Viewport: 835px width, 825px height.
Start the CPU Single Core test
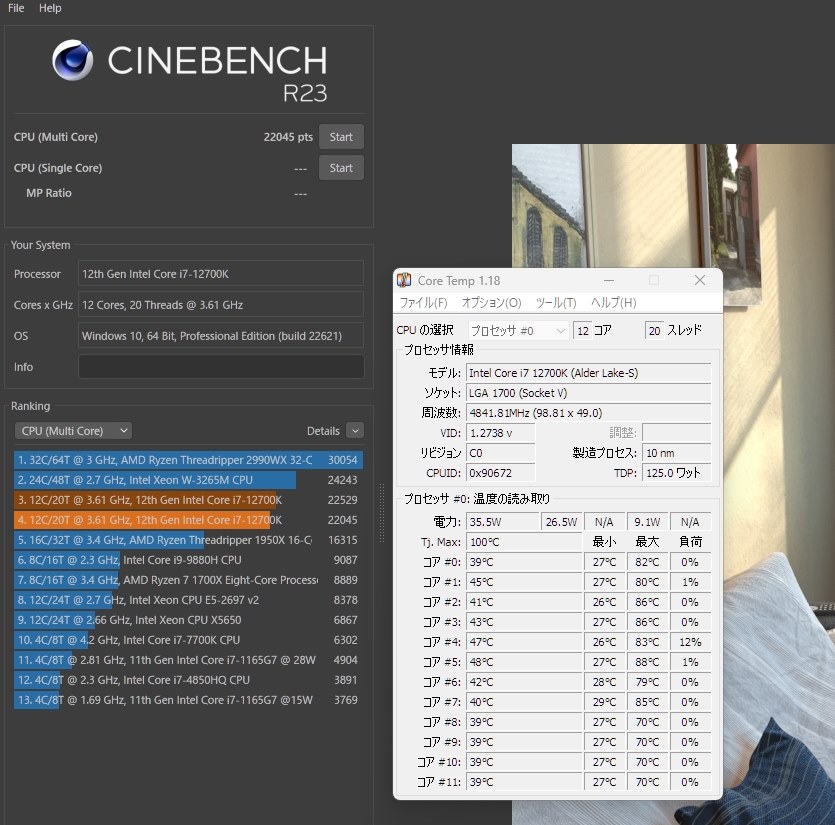click(341, 168)
